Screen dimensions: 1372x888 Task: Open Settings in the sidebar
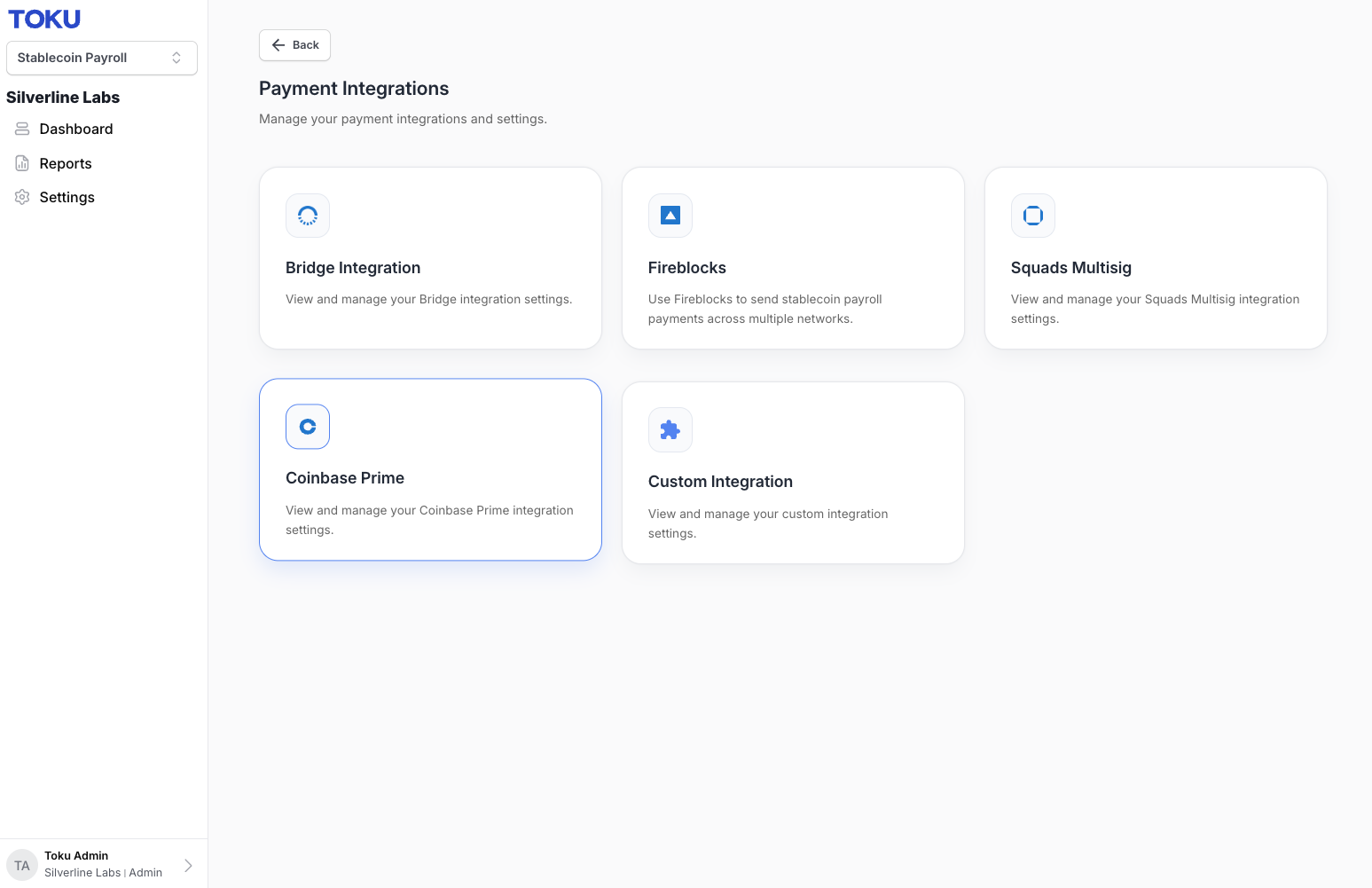click(x=67, y=197)
